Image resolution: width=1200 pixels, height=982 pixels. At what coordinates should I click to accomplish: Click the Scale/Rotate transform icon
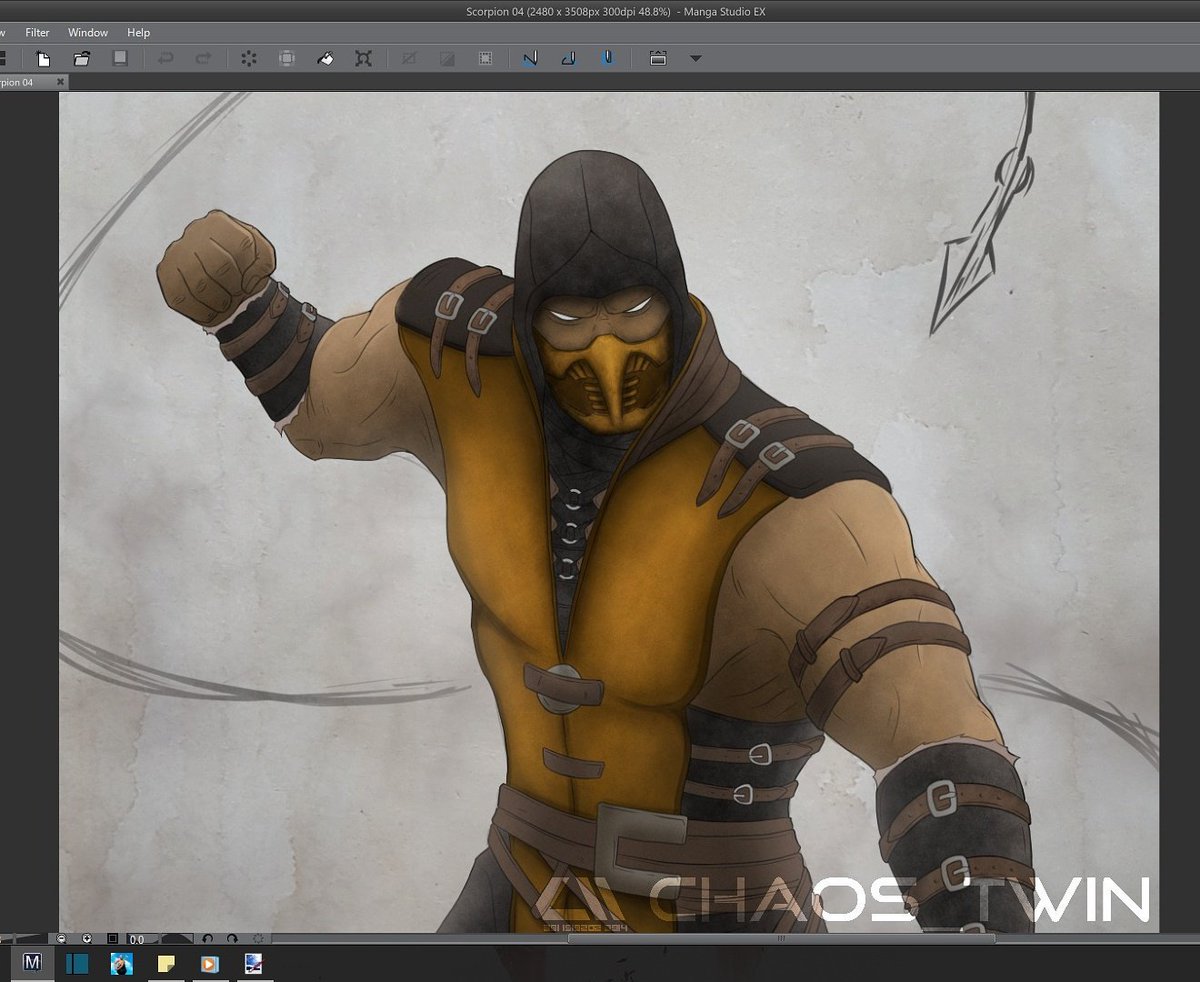coord(364,59)
